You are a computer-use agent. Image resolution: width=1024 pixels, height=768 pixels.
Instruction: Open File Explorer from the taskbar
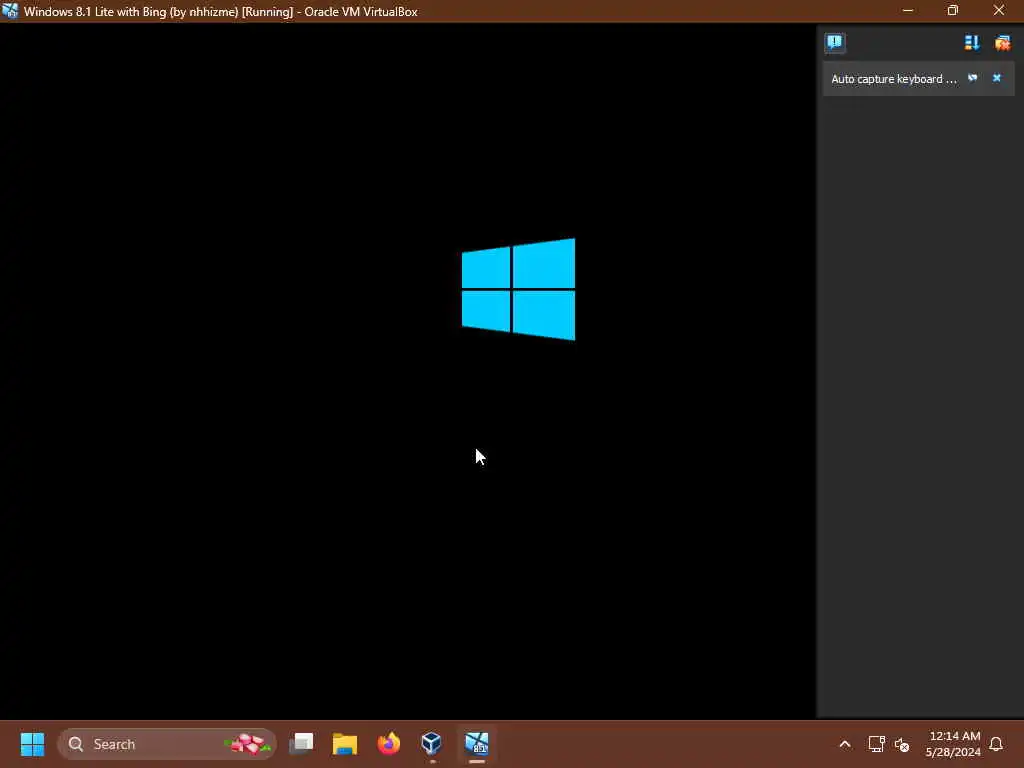(345, 744)
